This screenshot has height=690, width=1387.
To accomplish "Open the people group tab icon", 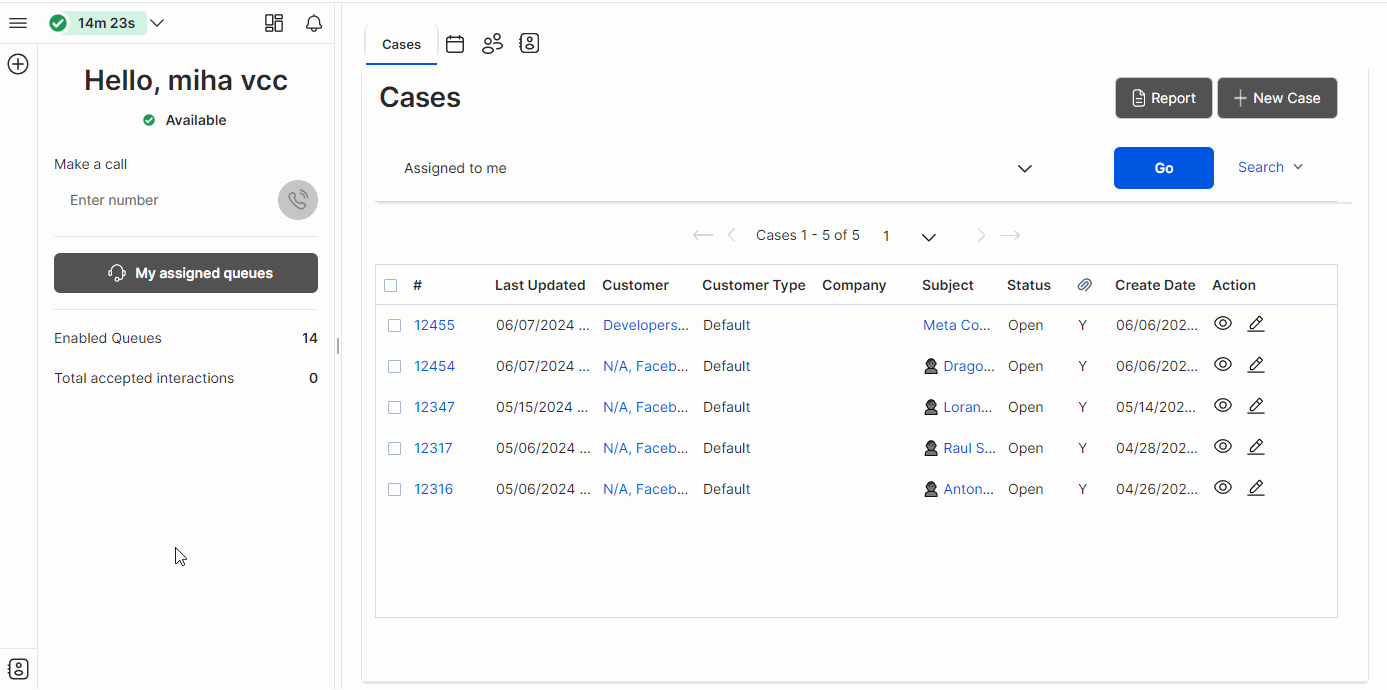I will click(x=492, y=44).
